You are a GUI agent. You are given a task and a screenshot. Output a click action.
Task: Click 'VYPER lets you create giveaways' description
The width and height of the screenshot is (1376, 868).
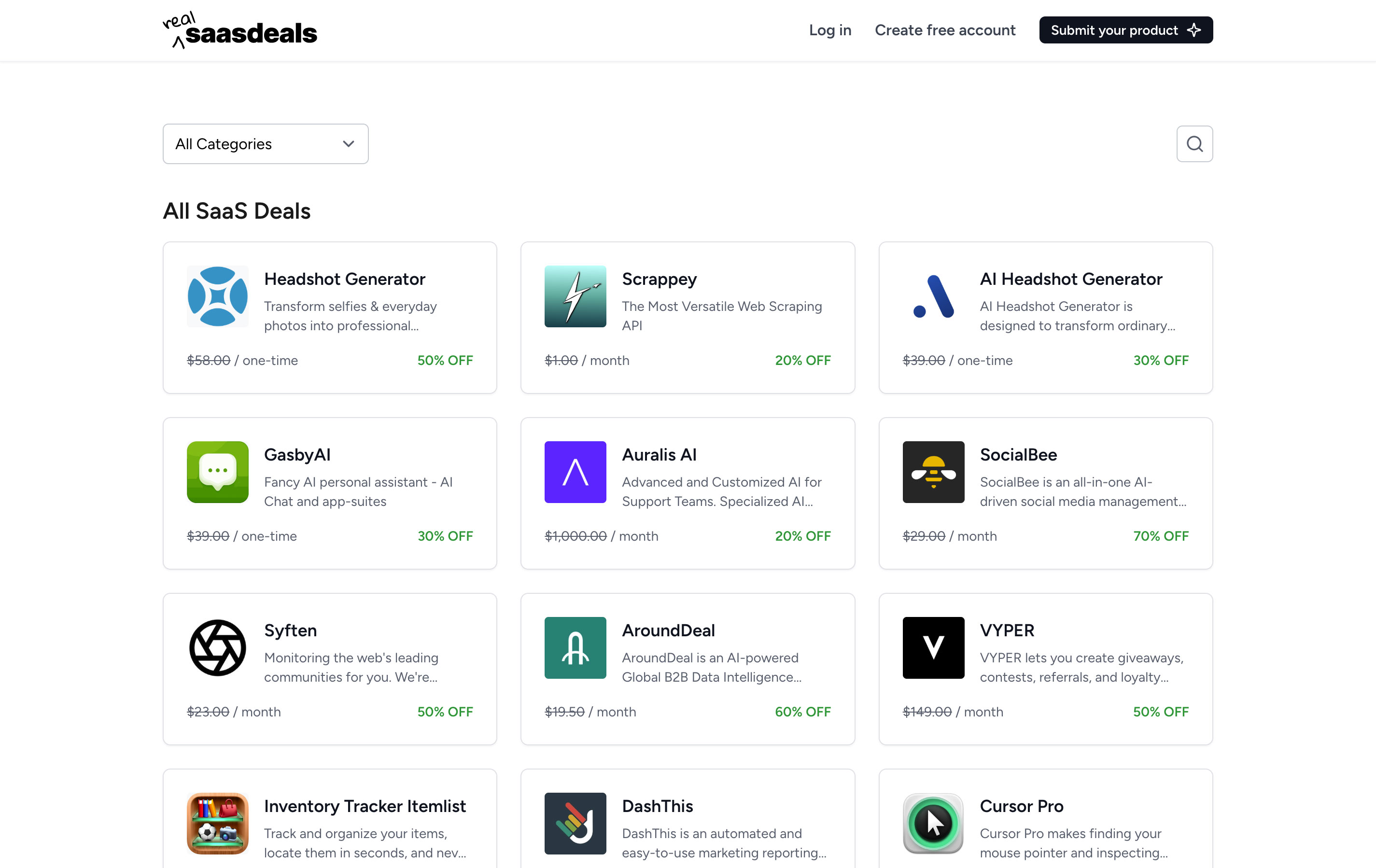(1081, 668)
